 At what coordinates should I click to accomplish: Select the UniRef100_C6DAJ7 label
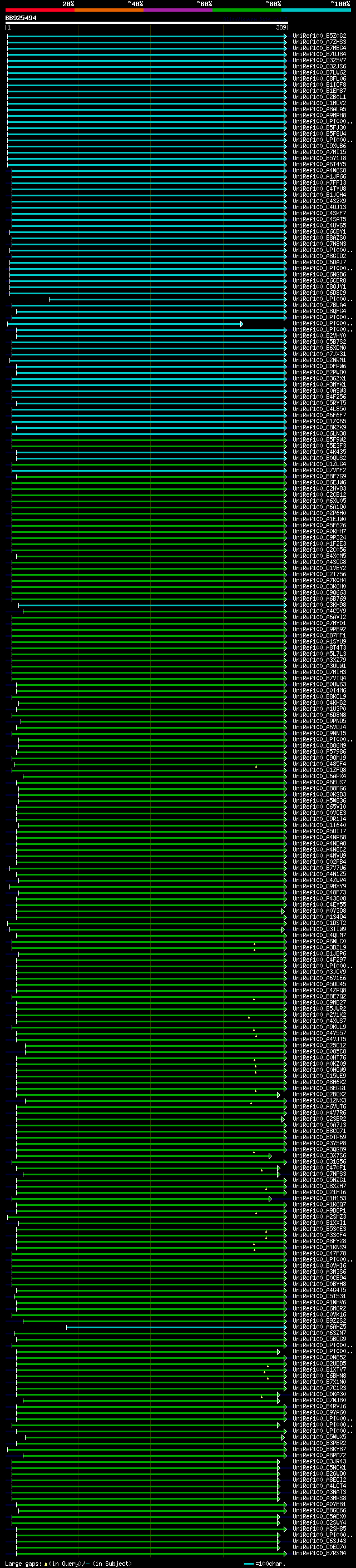tap(319, 263)
